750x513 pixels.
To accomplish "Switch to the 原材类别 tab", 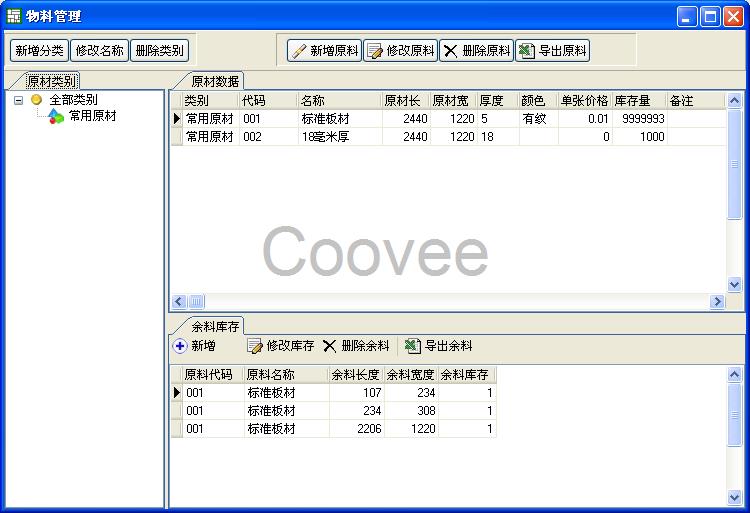I will click(x=52, y=81).
